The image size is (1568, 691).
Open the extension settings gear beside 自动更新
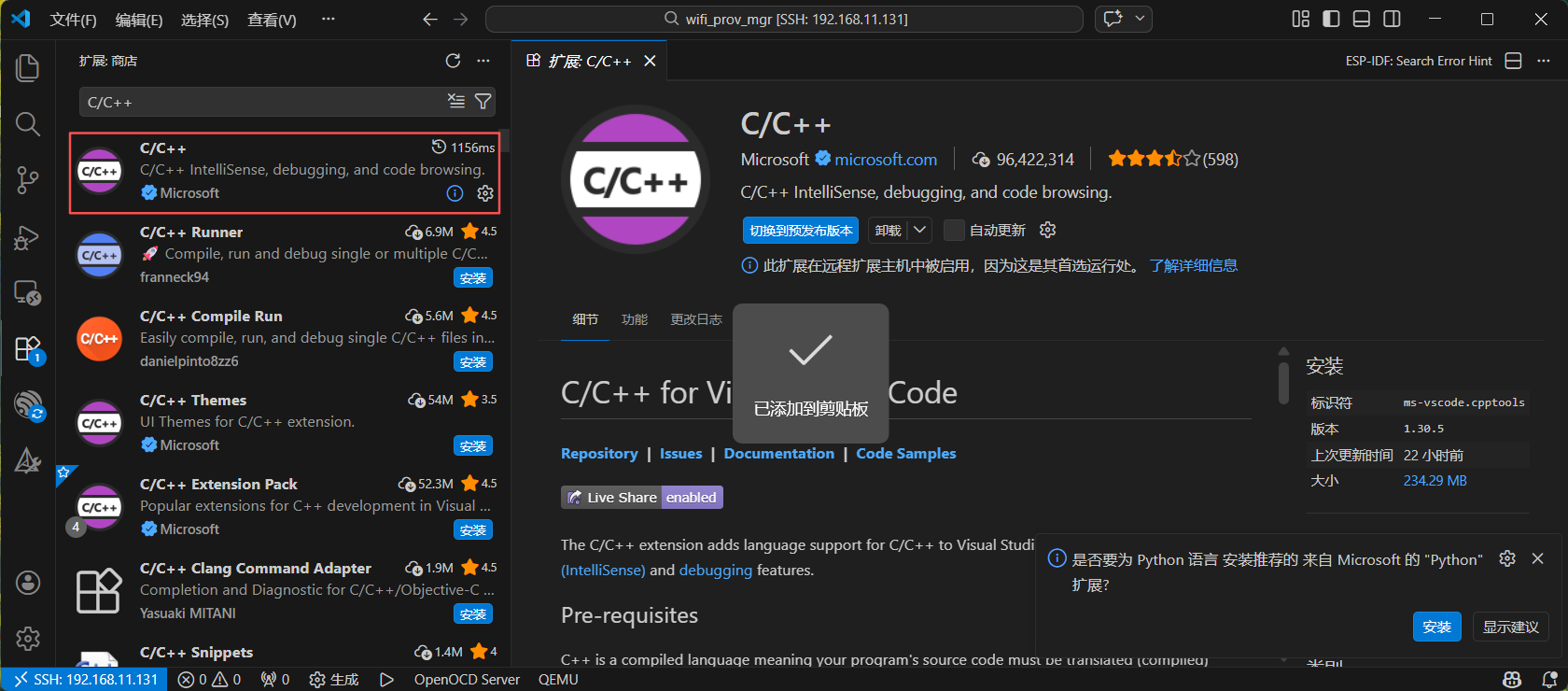[1047, 230]
